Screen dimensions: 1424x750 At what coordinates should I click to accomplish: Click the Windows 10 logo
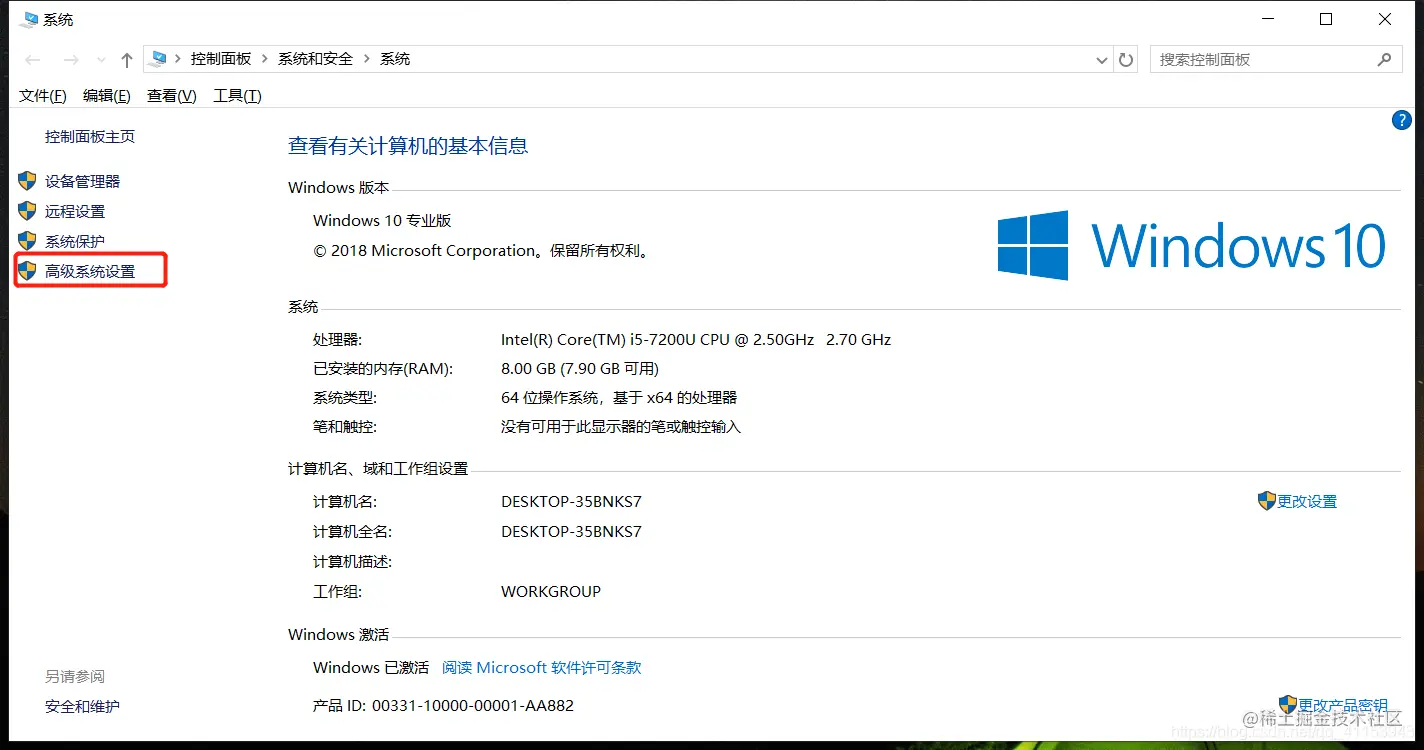1192,245
